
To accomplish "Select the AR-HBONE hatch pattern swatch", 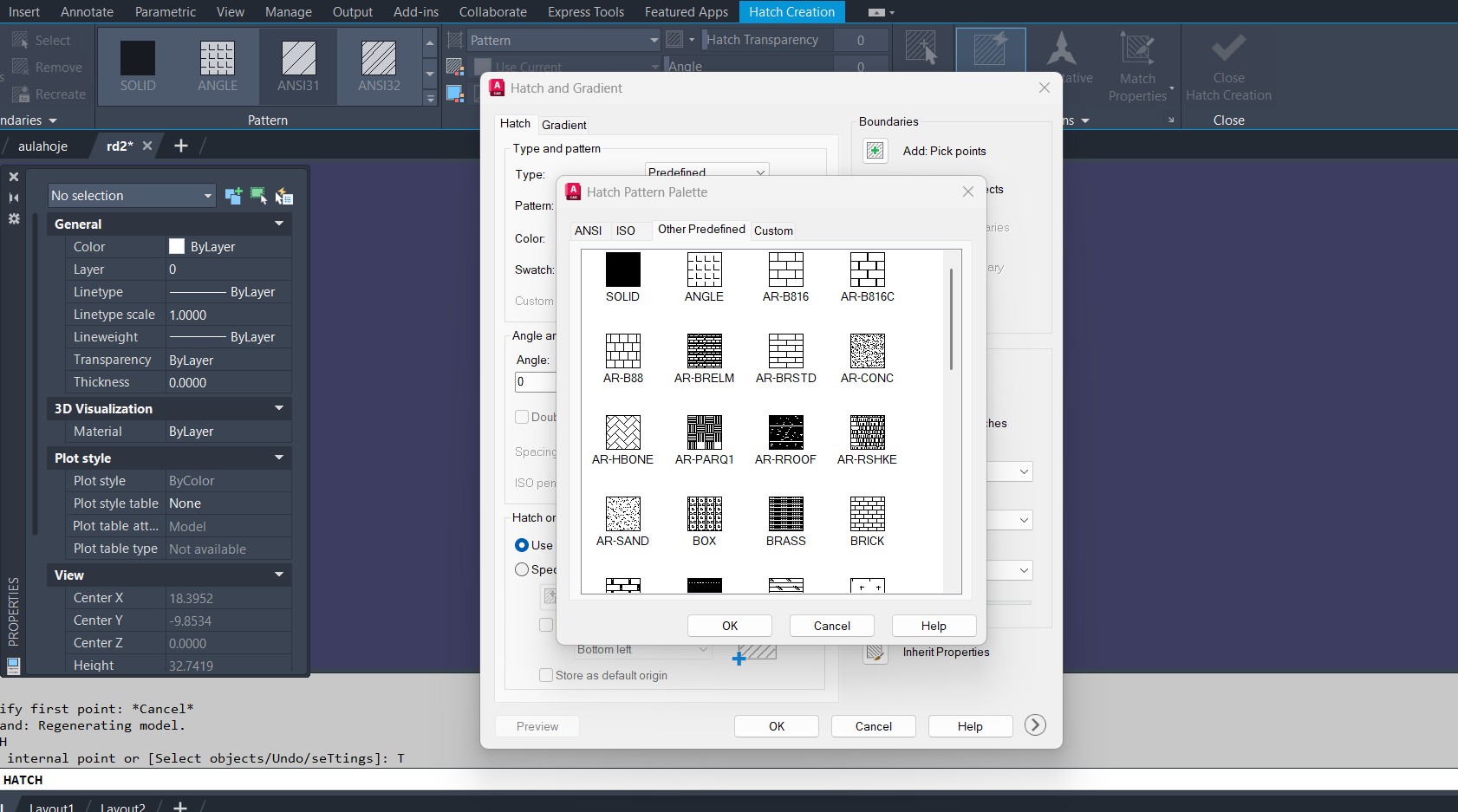I will (x=622, y=432).
